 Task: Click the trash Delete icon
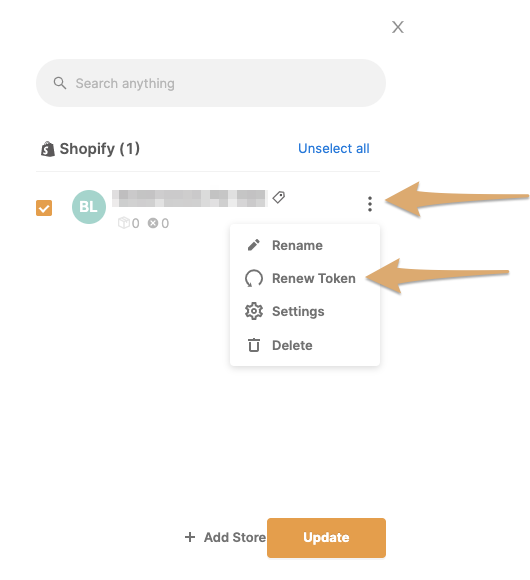point(254,345)
